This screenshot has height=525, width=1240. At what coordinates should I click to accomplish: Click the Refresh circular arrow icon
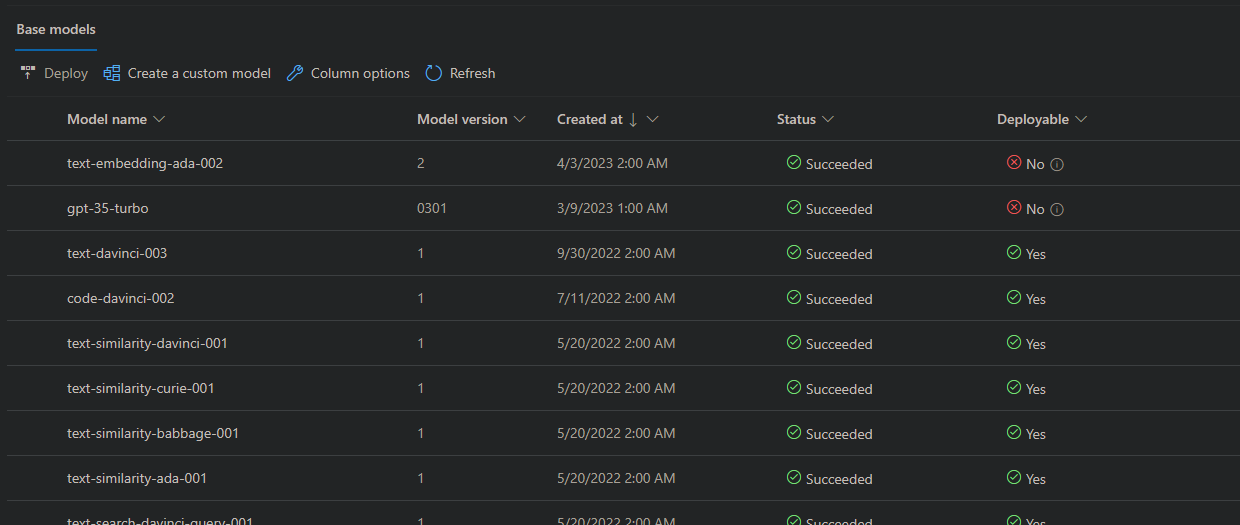[x=434, y=73]
